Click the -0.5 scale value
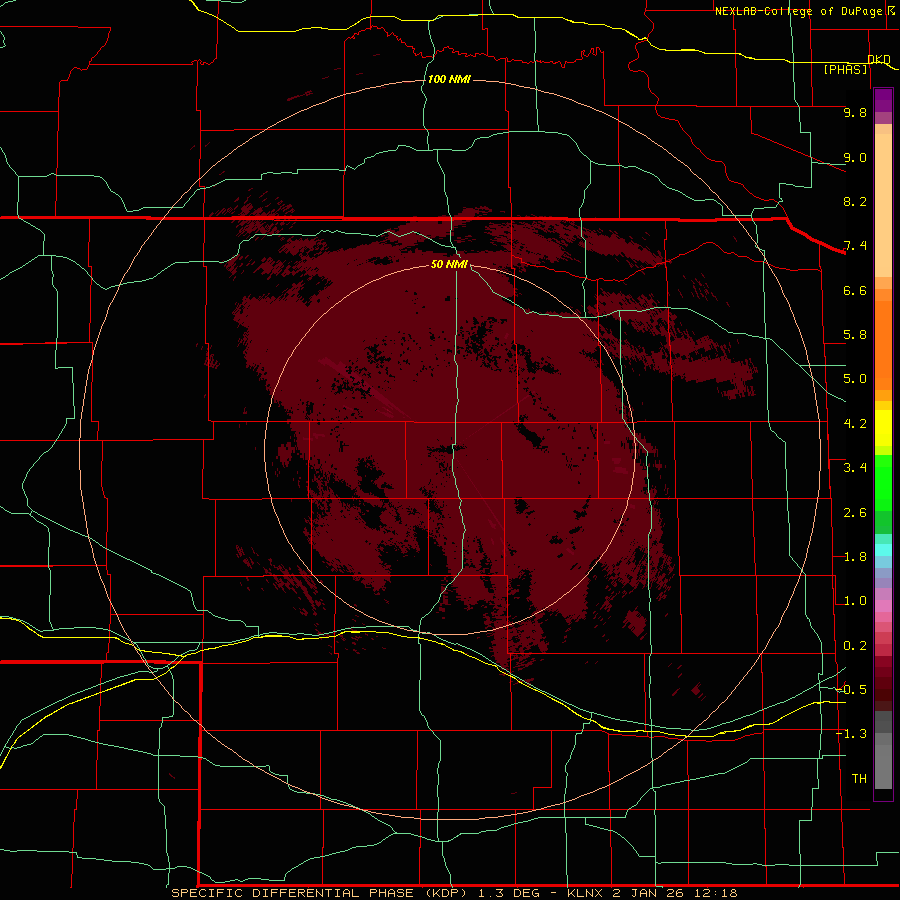This screenshot has height=900, width=900. point(852,690)
